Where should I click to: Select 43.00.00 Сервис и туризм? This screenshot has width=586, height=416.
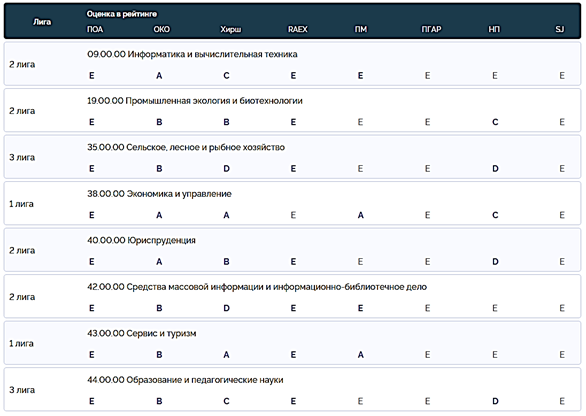click(142, 333)
